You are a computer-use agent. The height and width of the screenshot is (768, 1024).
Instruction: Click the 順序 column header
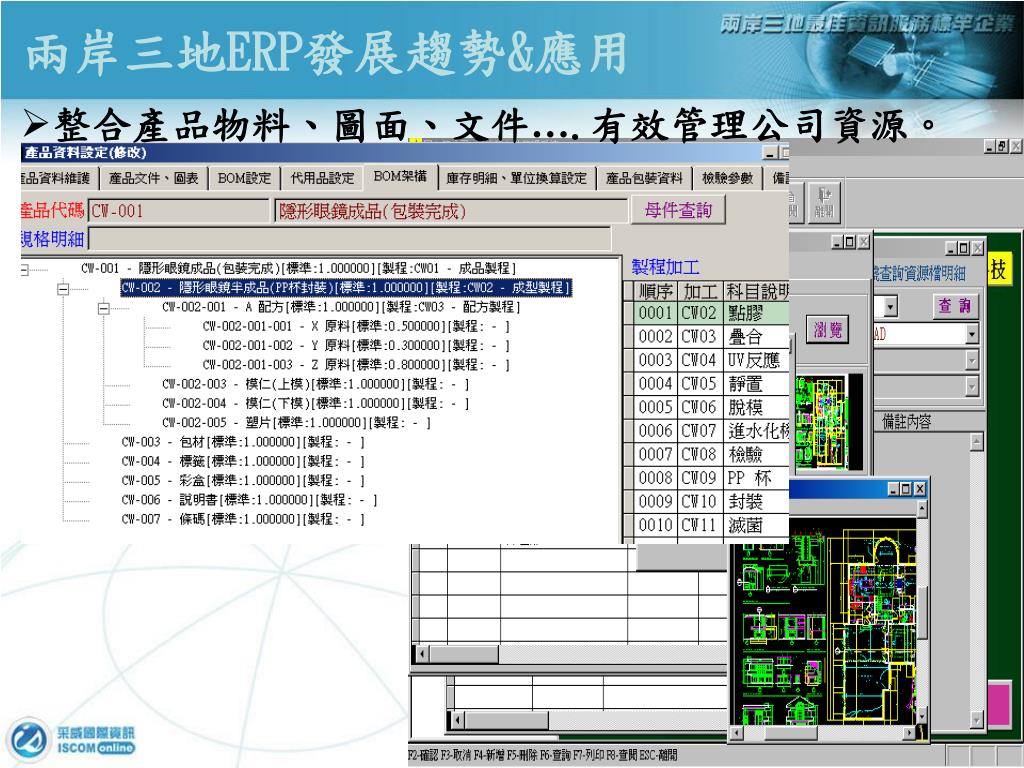pos(656,291)
